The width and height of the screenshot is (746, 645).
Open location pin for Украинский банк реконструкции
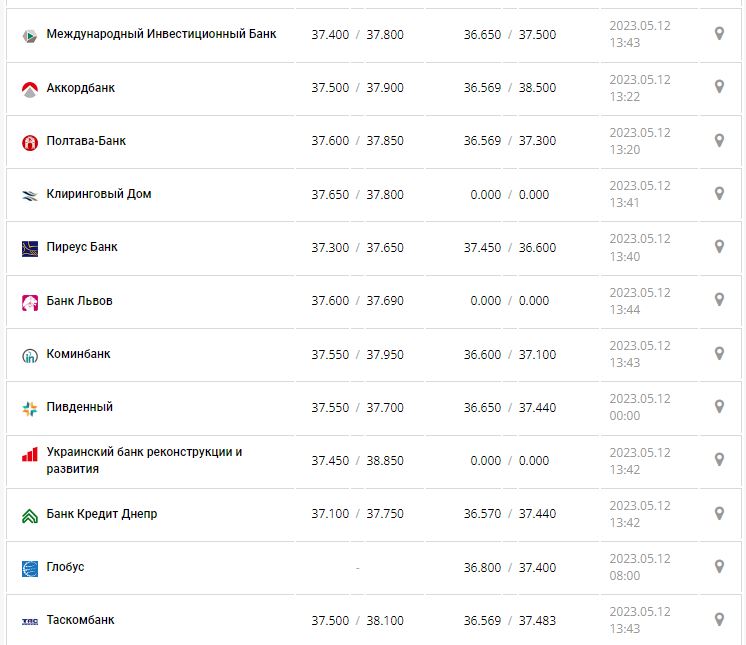(719, 459)
